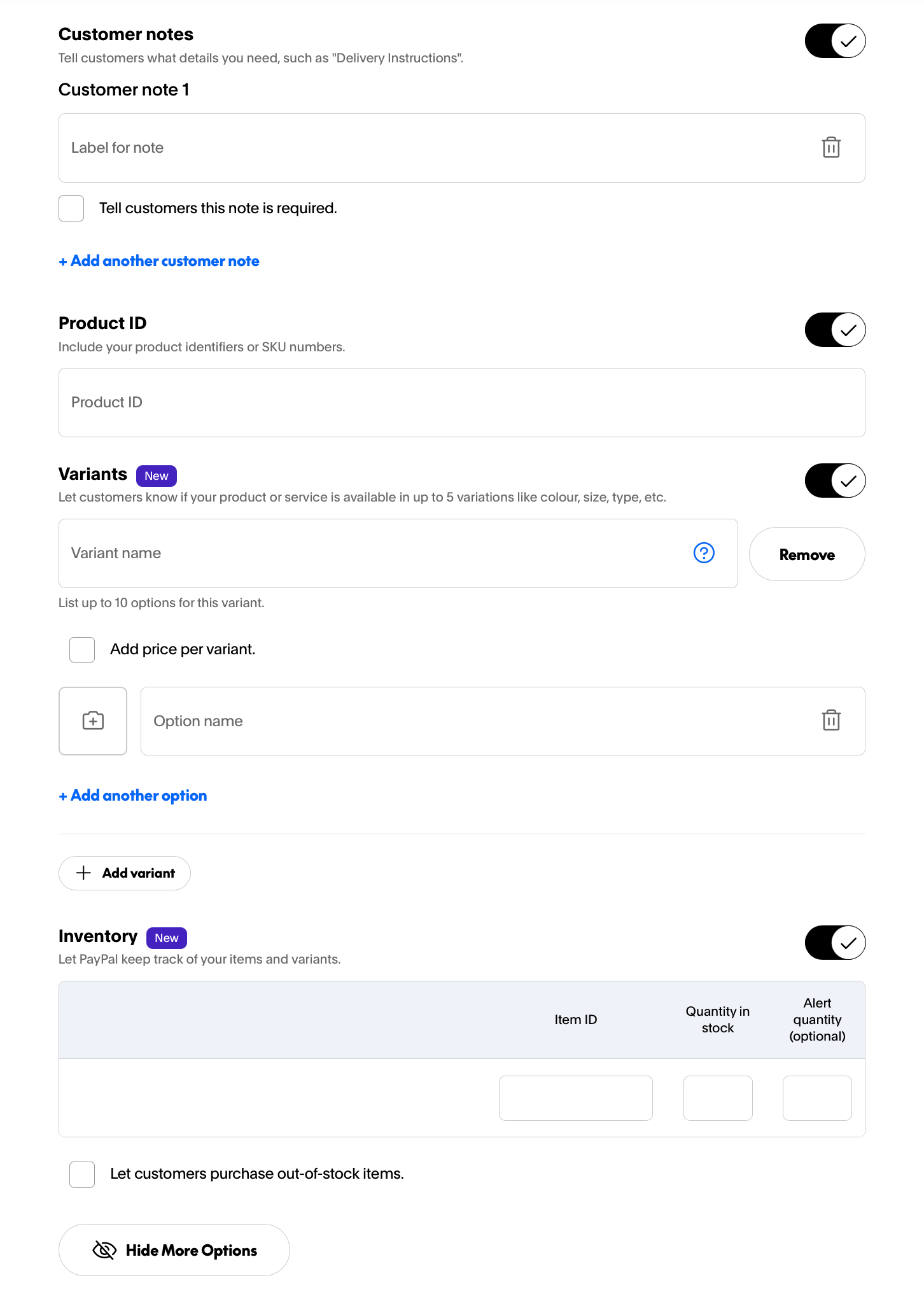Remove the variant with Remove button
The height and width of the screenshot is (1306, 924).
coord(807,554)
